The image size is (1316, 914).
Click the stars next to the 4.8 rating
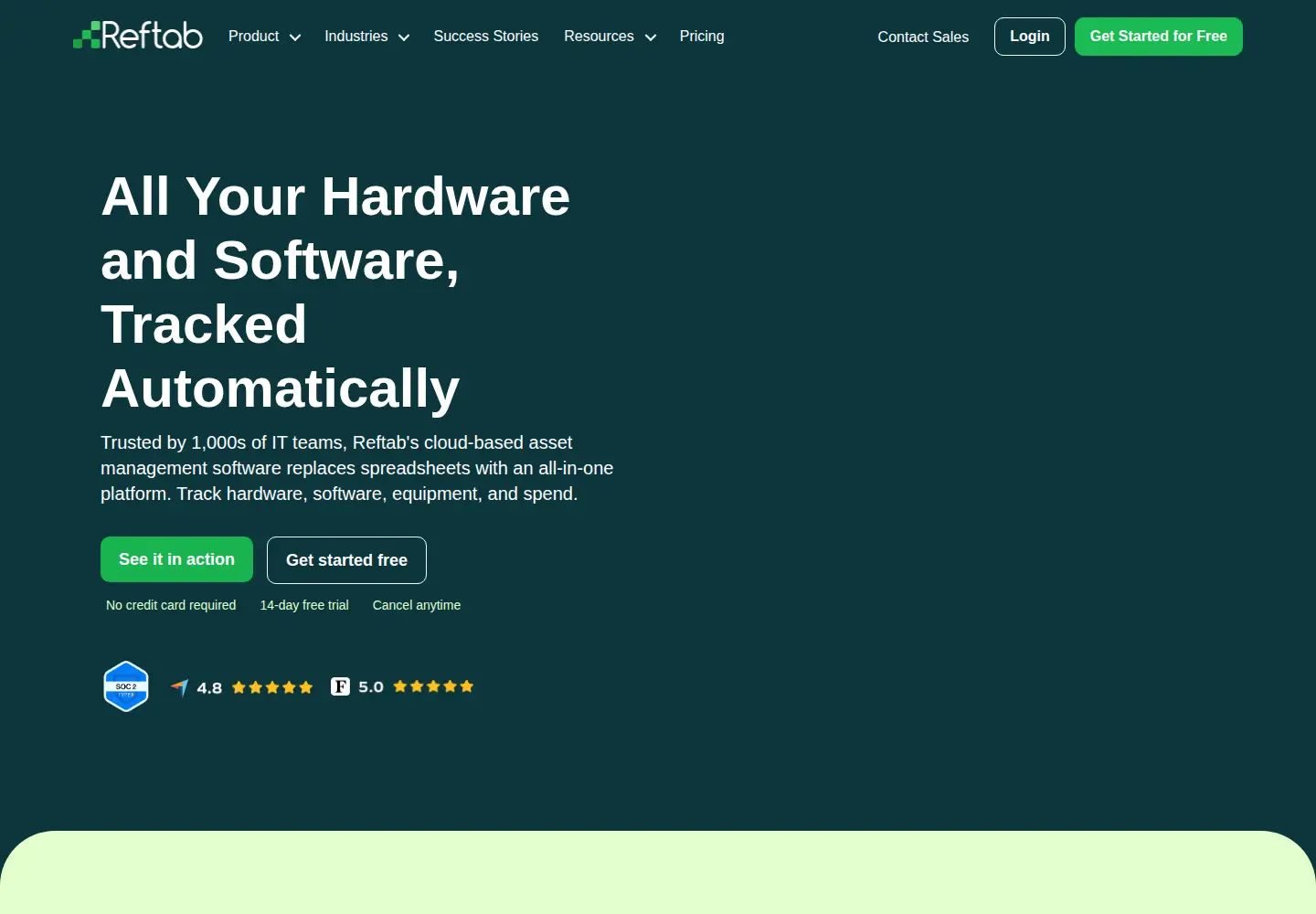click(272, 687)
